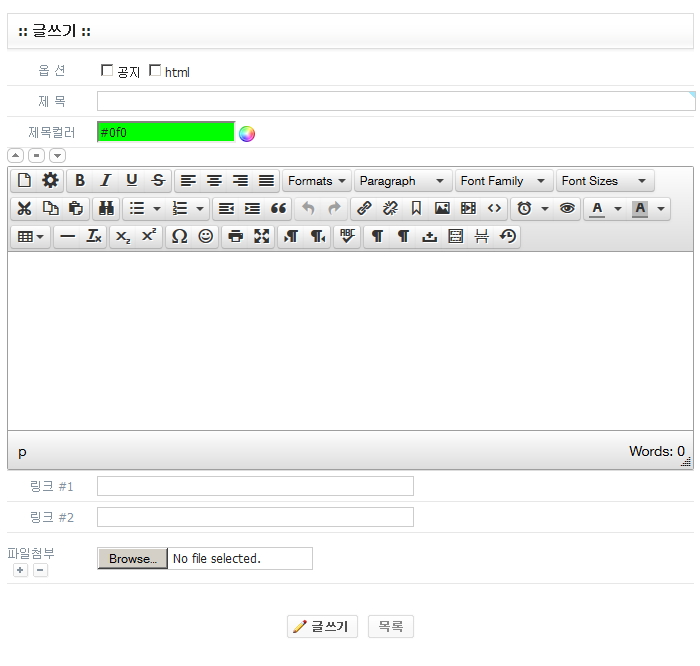Click the Undo arrow
The image size is (700, 666).
tap(308, 208)
